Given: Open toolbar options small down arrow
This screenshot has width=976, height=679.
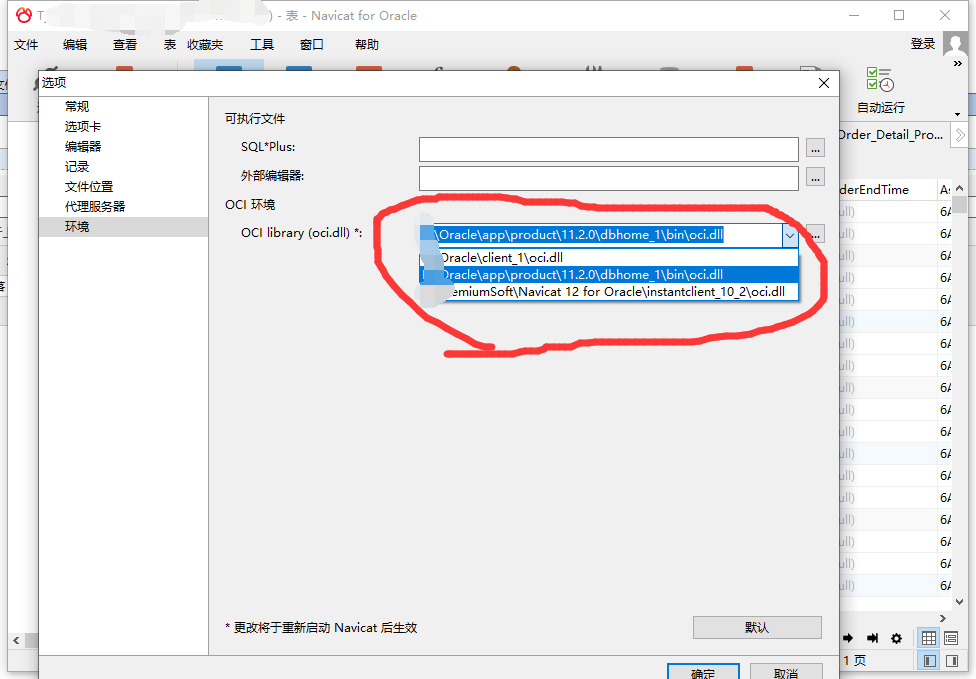Looking at the screenshot, I should coord(957,115).
